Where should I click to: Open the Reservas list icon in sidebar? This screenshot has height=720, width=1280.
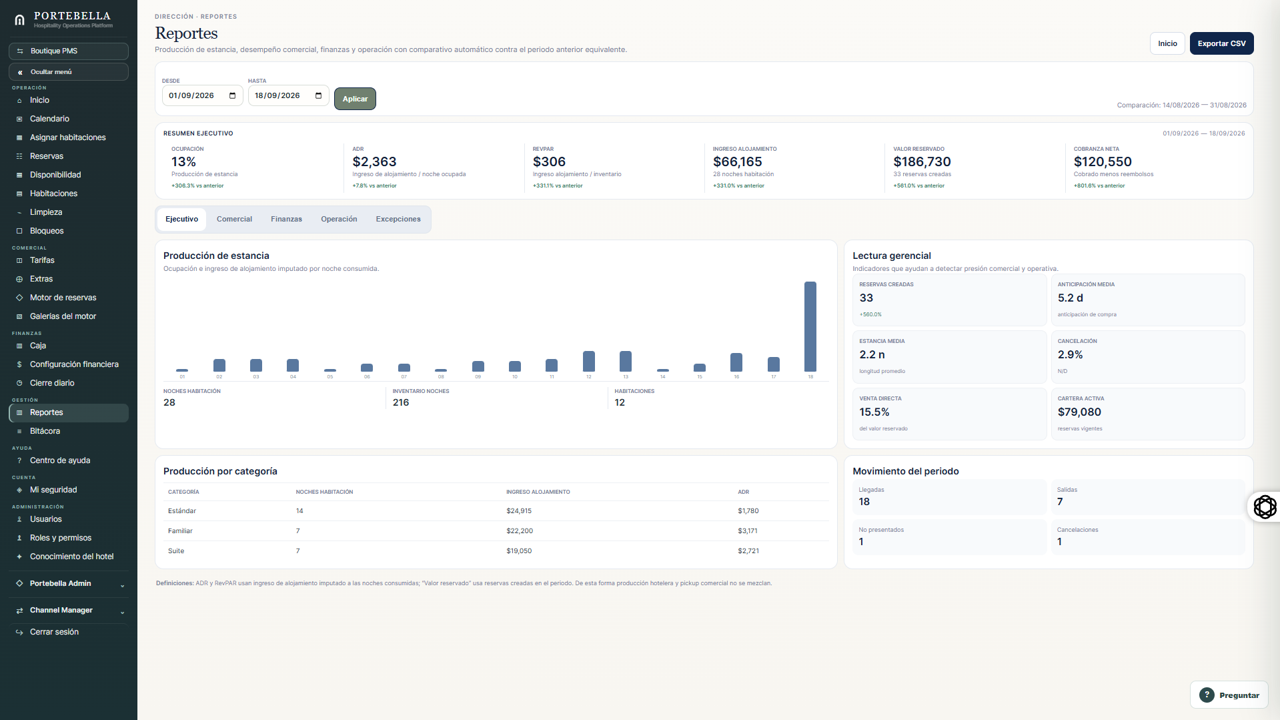(19, 156)
